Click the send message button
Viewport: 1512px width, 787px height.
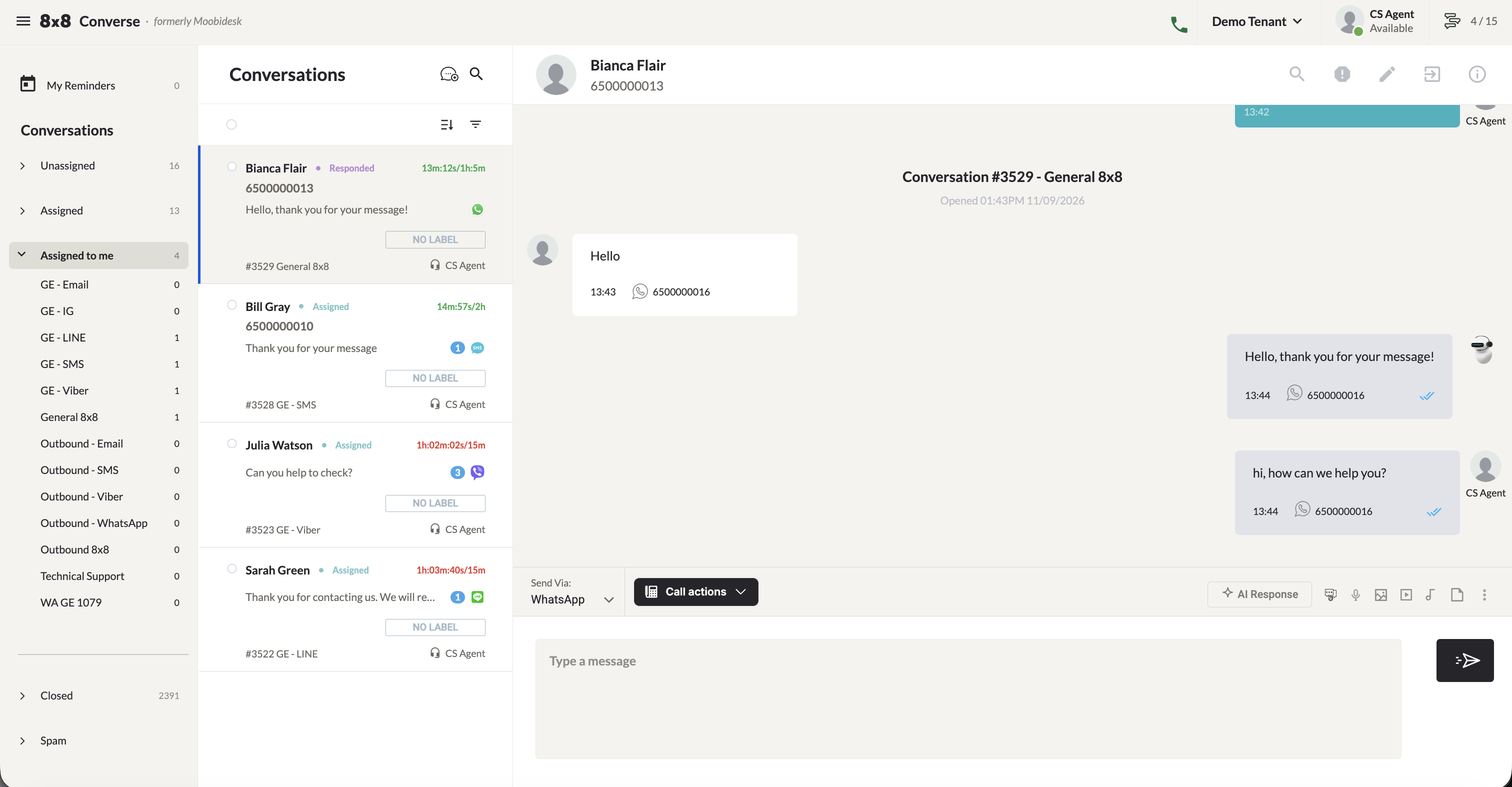(1464, 660)
